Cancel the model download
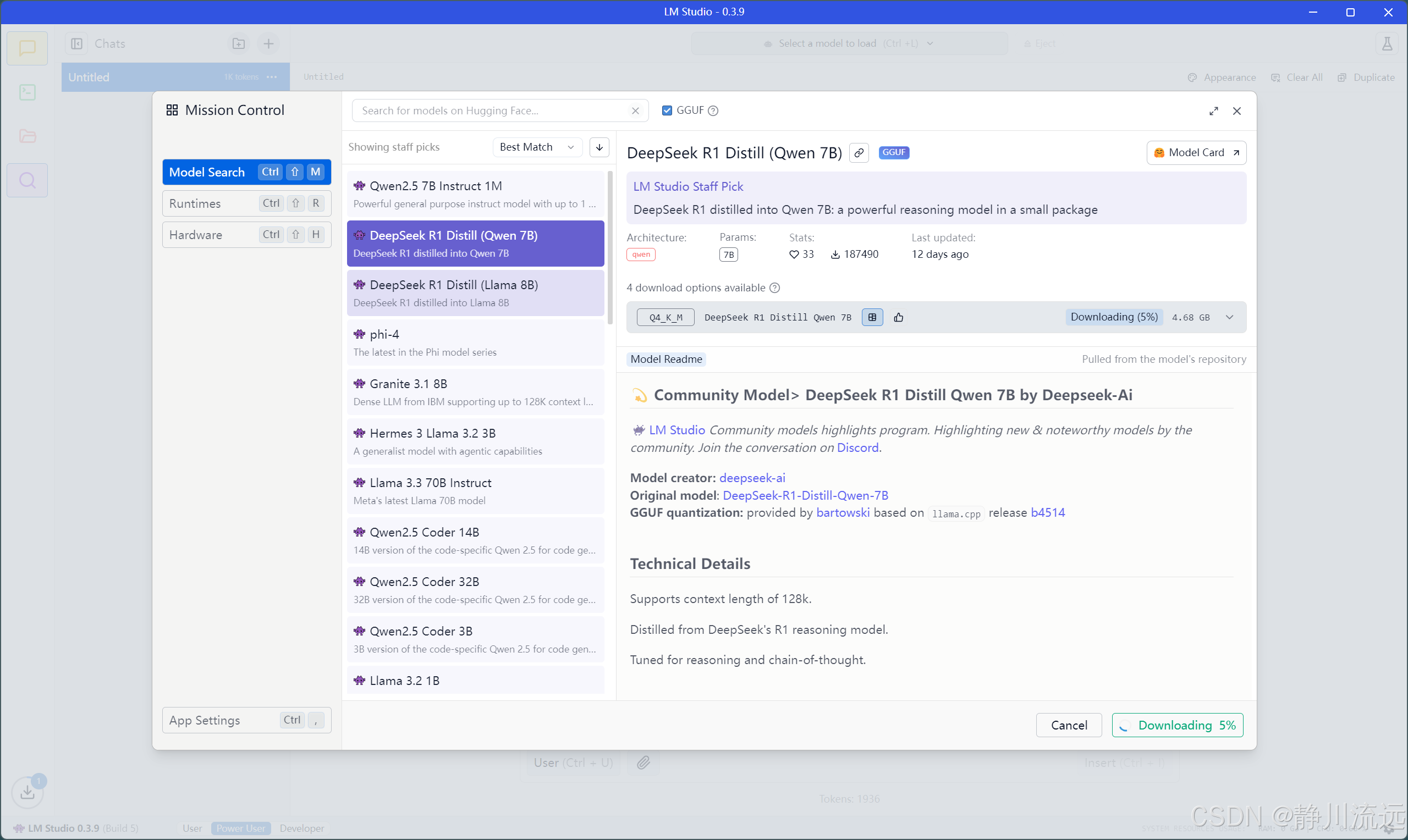 pyautogui.click(x=1068, y=725)
